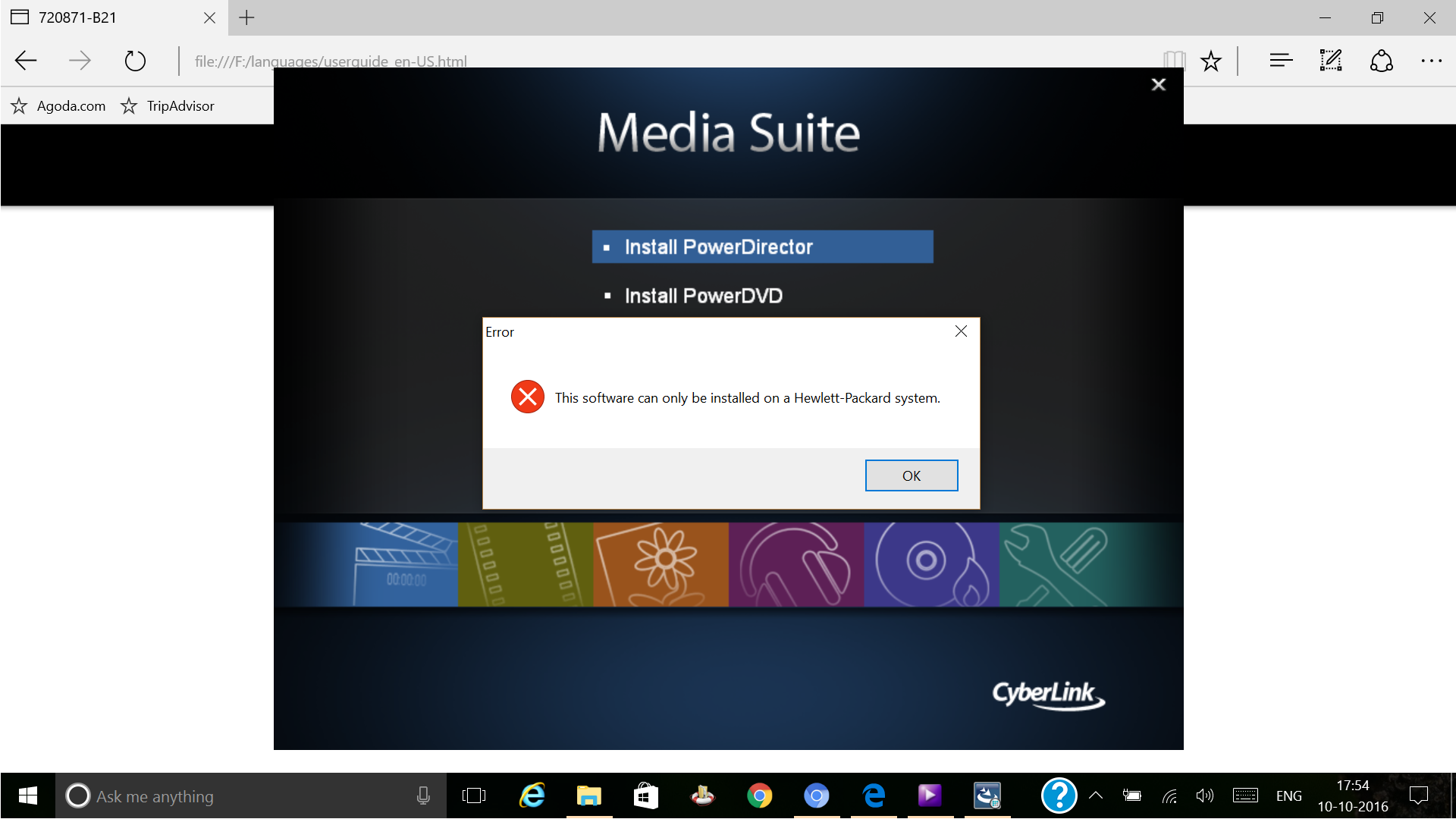Click the forward navigation arrow
Screen dimensions: 1456x819
click(80, 61)
